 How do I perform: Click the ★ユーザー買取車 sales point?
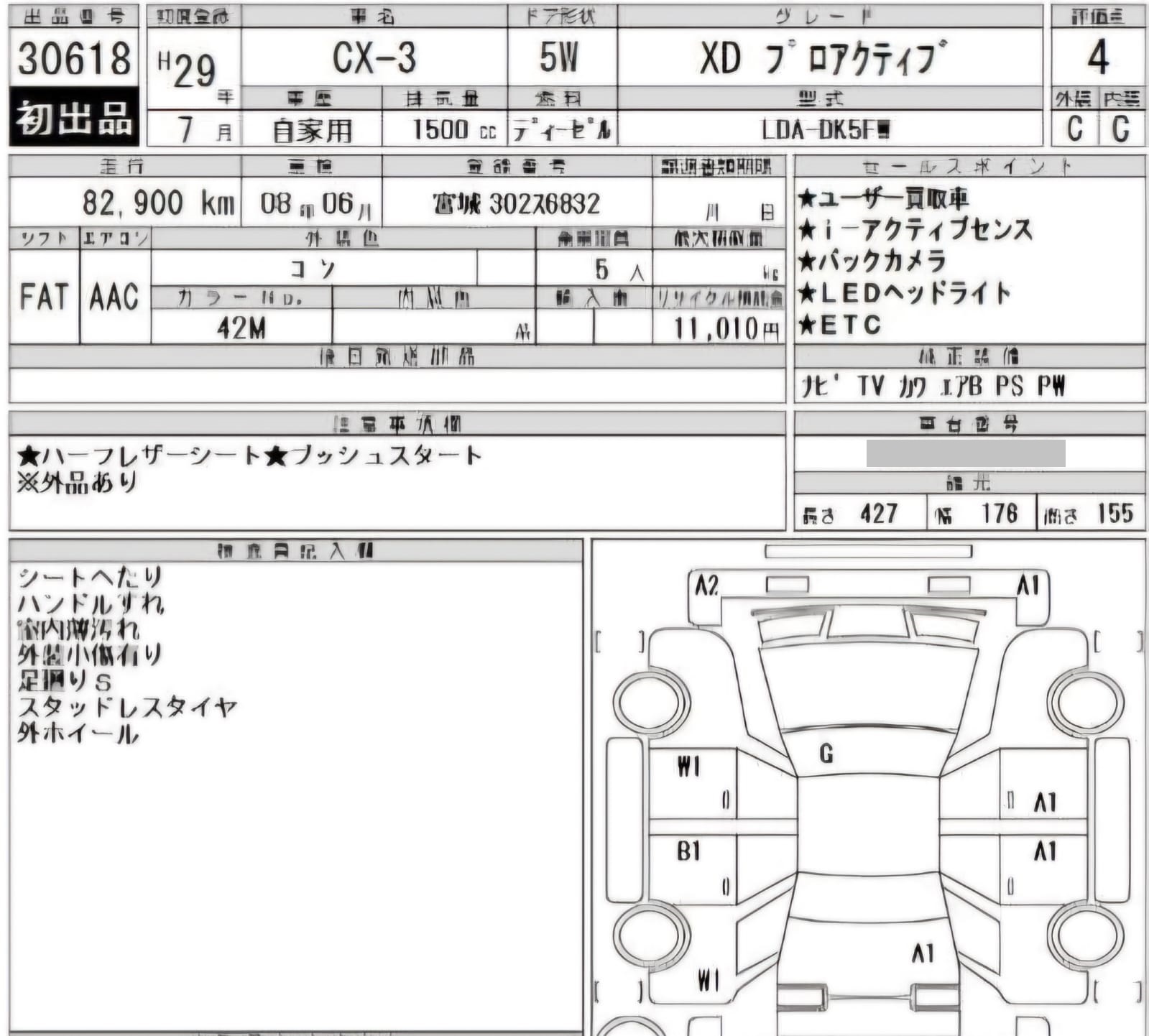tap(883, 198)
